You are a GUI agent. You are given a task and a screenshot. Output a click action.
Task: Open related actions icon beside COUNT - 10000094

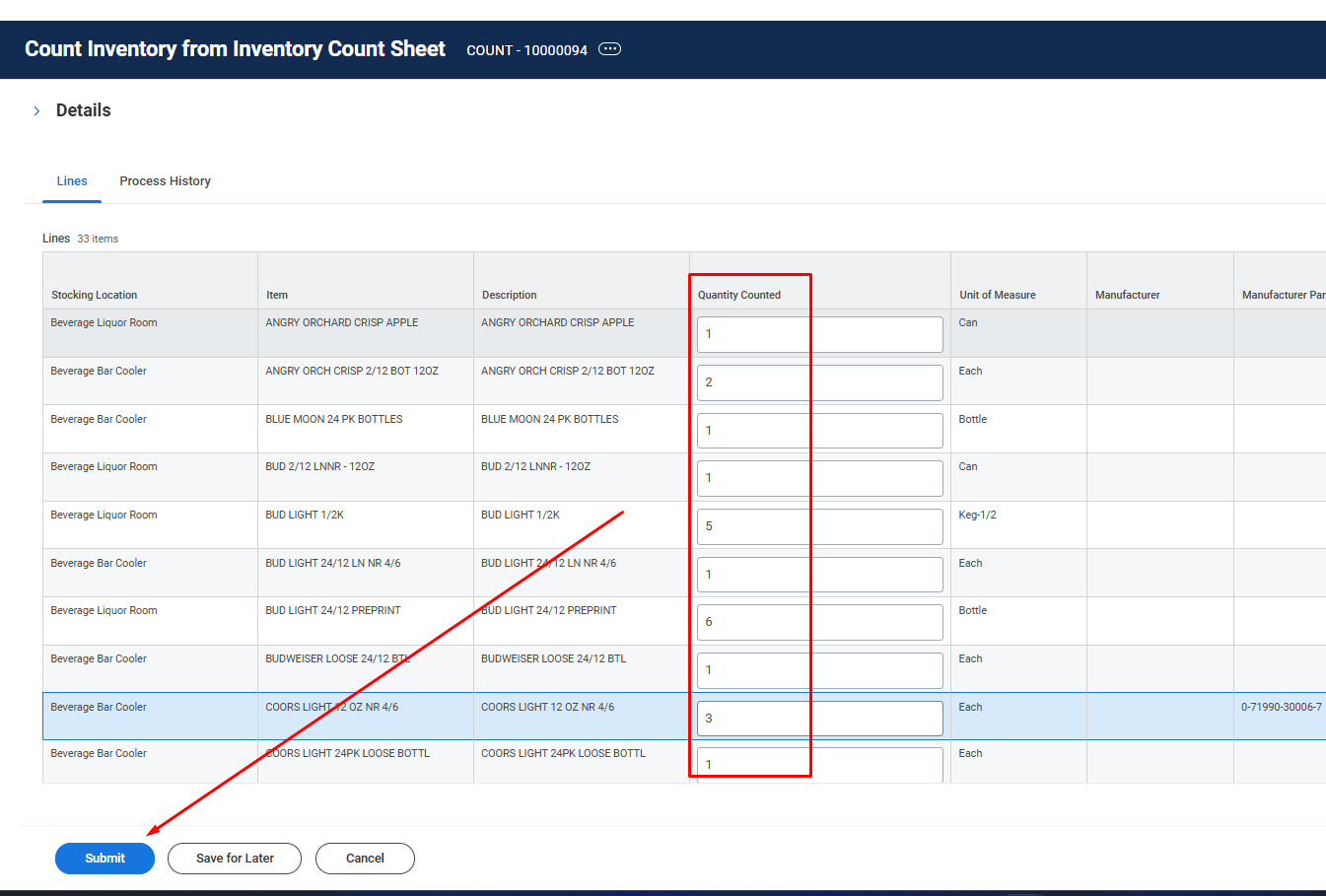(610, 49)
